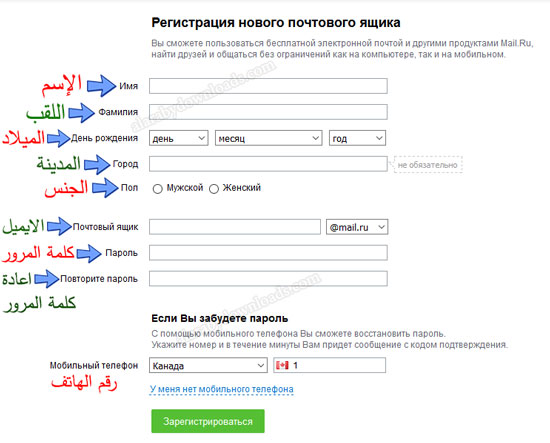550x443 pixels.
Task: Click the Пароль password input field
Action: (x=268, y=253)
